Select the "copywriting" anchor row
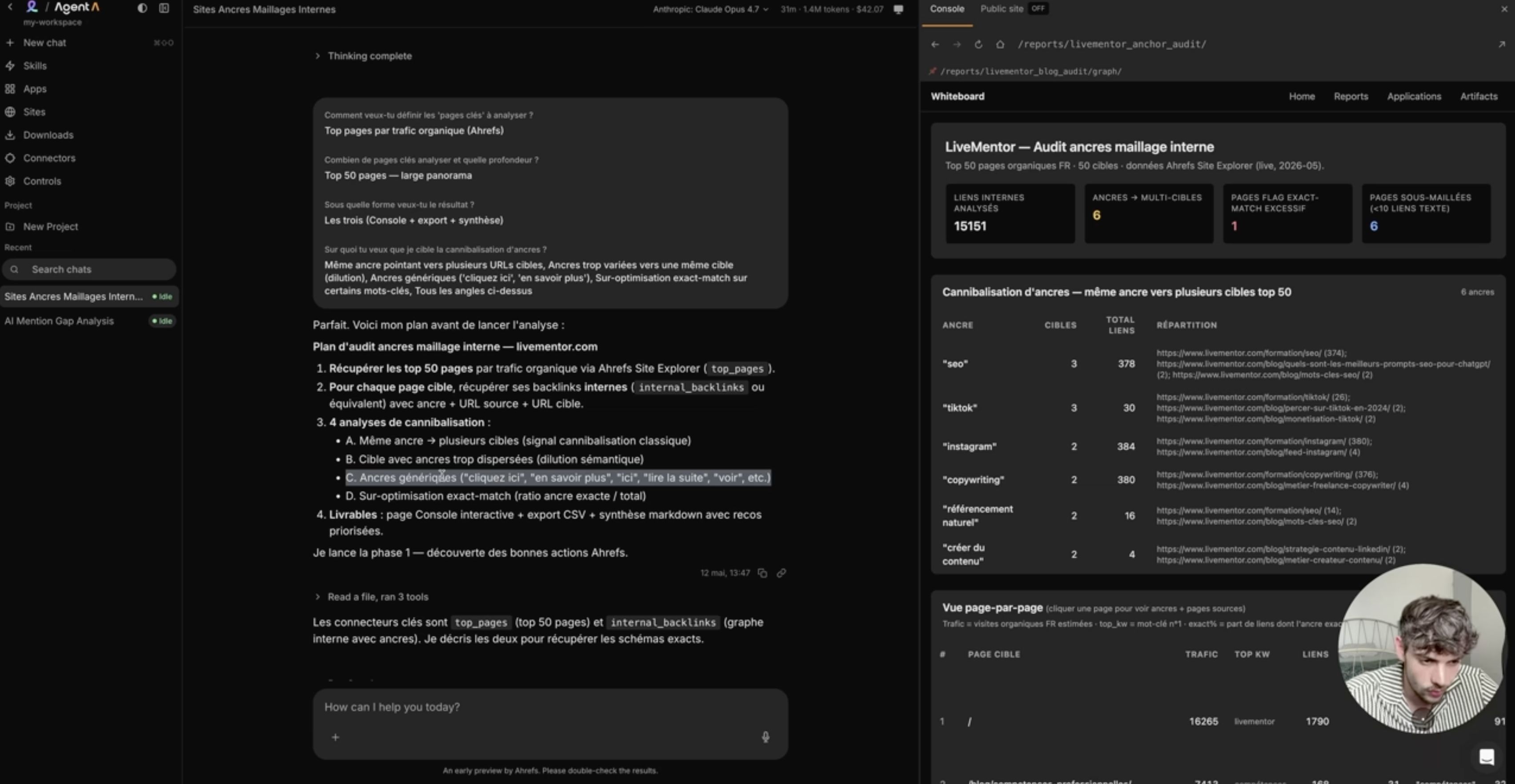The width and height of the screenshot is (1515, 784). coord(1218,480)
